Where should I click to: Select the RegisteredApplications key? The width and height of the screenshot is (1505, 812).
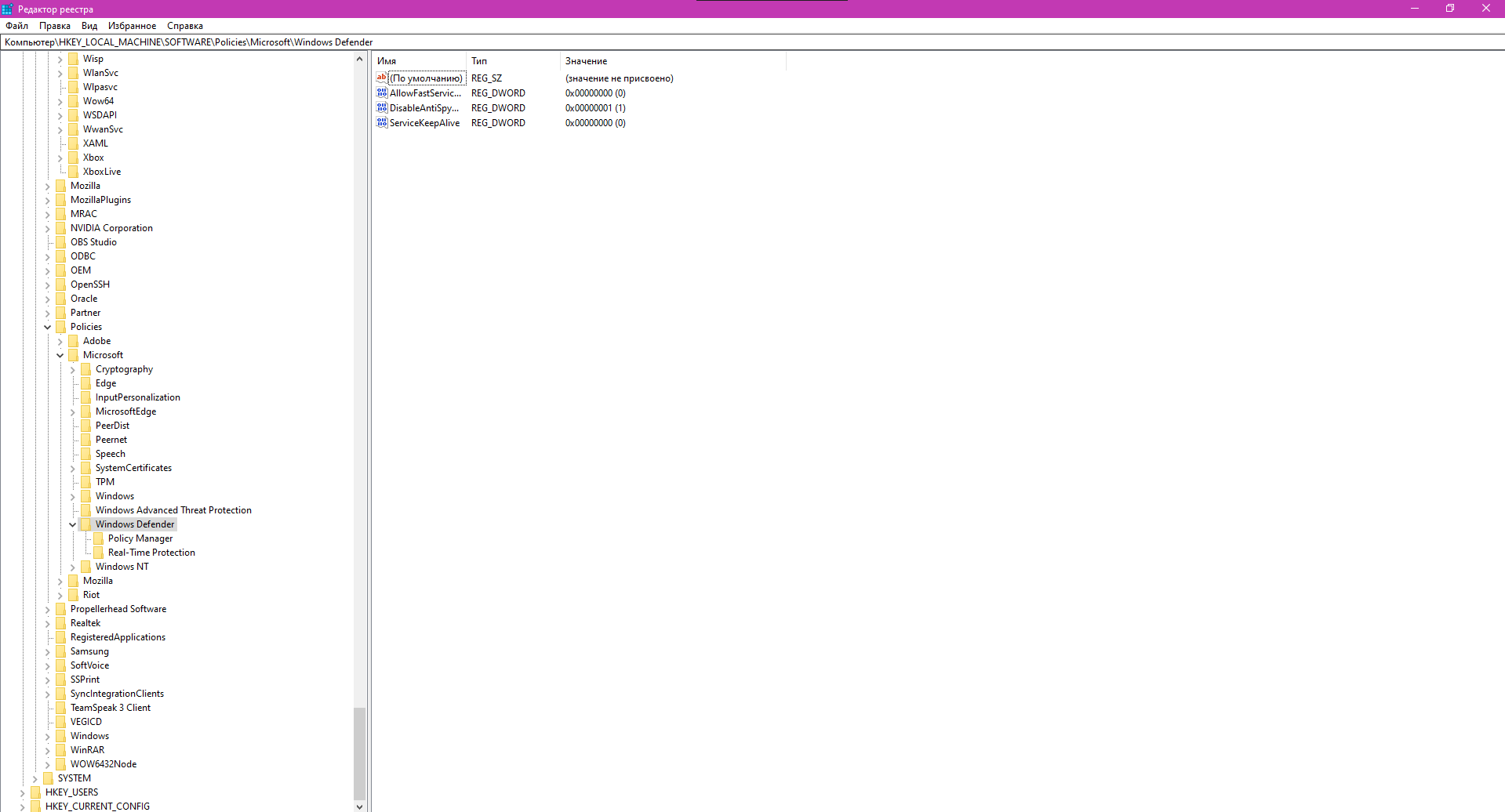pos(118,637)
